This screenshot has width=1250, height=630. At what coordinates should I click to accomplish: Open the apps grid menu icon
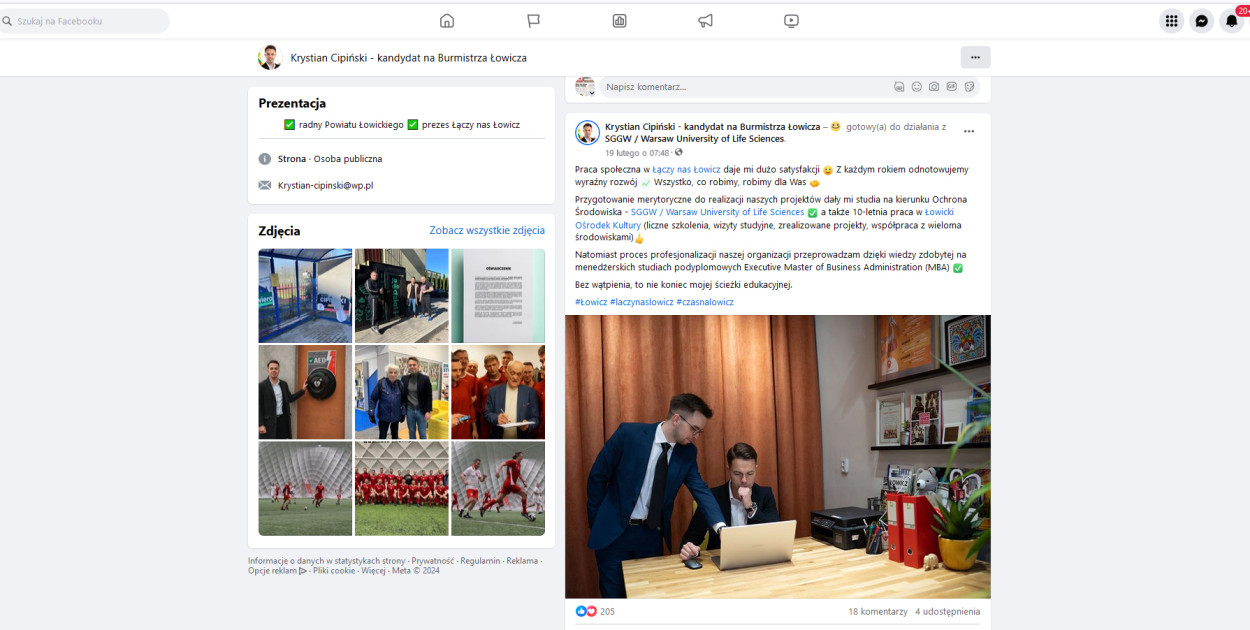(1171, 21)
